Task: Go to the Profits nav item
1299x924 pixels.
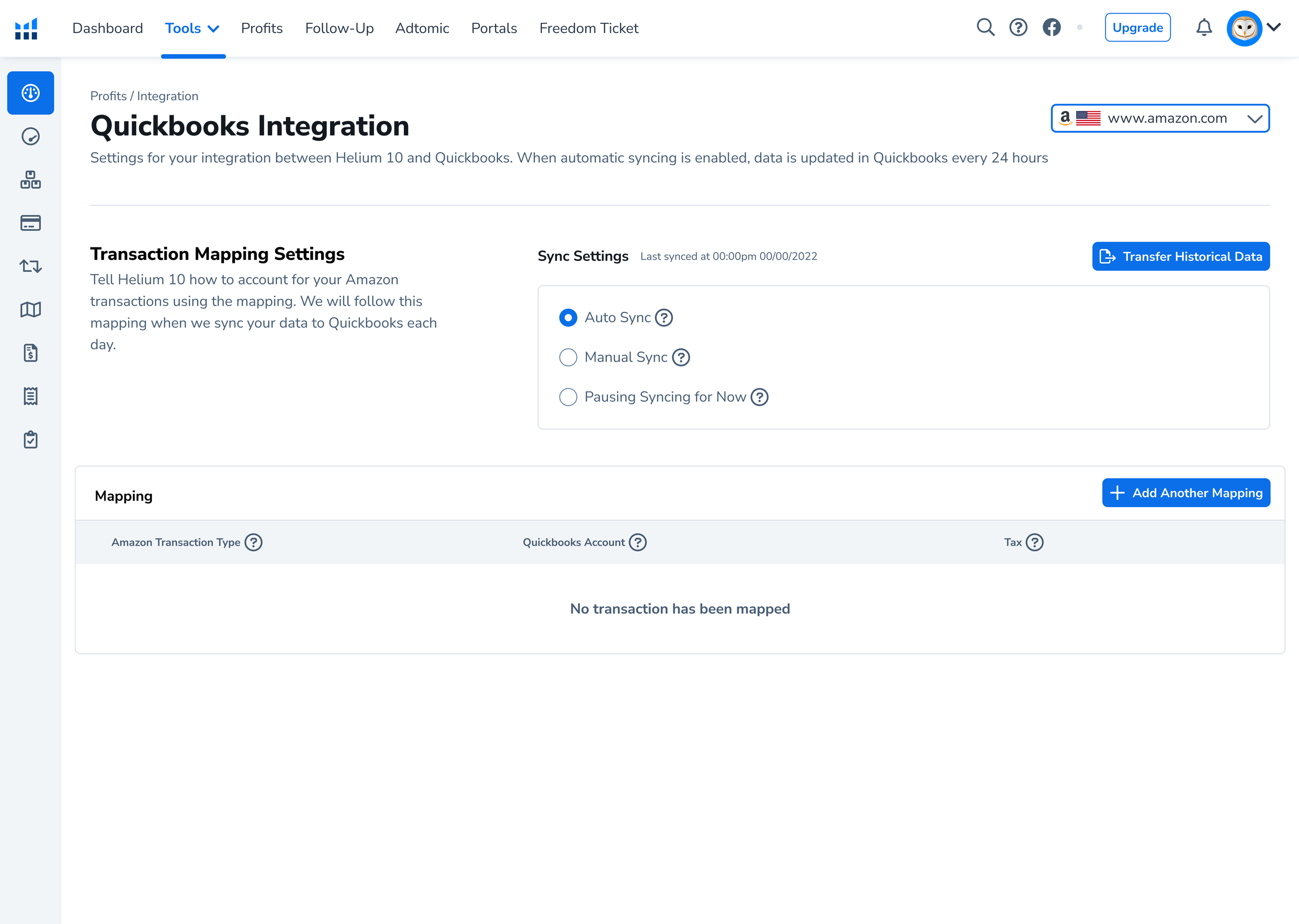Action: click(x=262, y=29)
